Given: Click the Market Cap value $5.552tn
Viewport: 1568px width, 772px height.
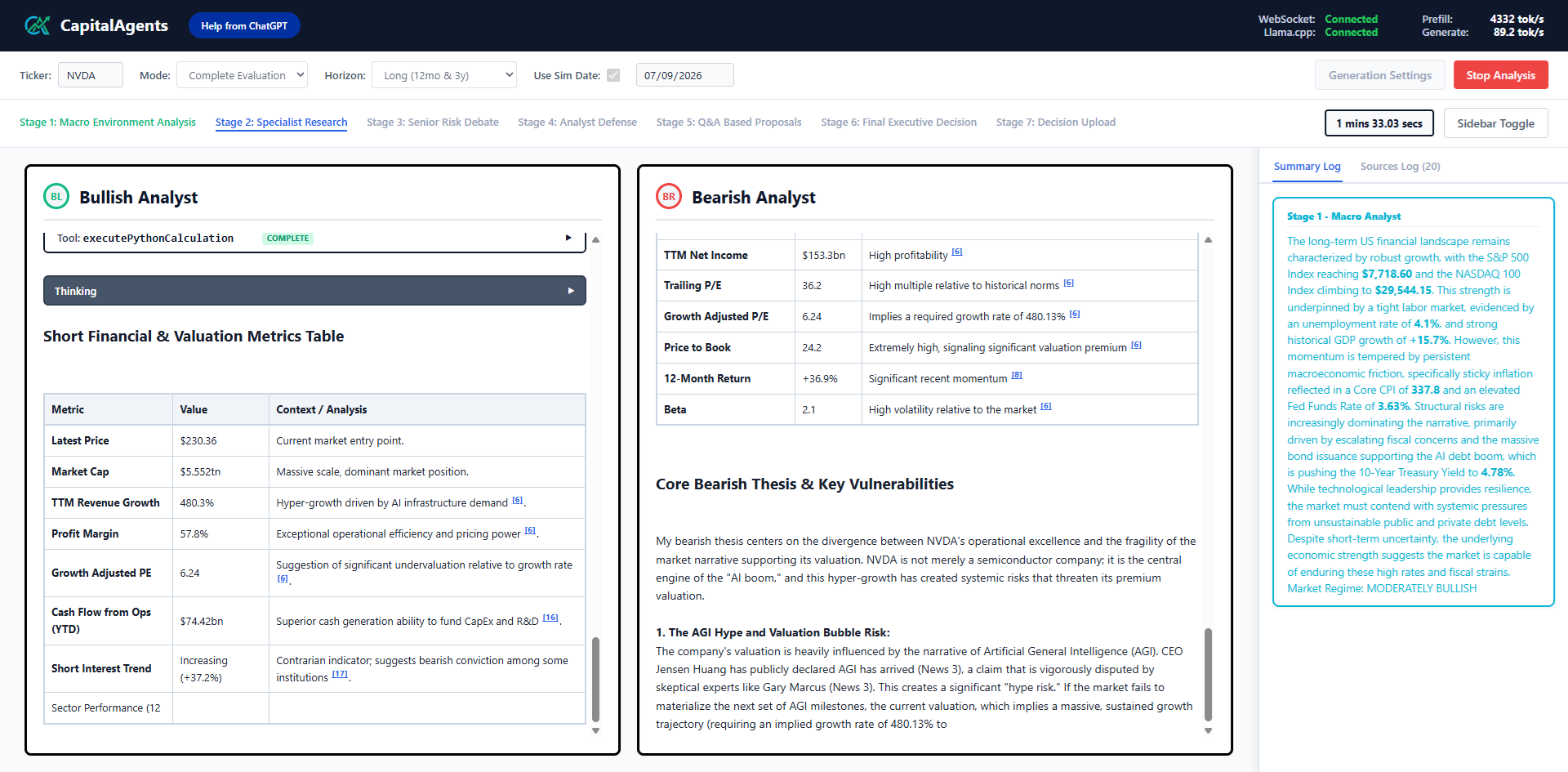Looking at the screenshot, I should [200, 472].
